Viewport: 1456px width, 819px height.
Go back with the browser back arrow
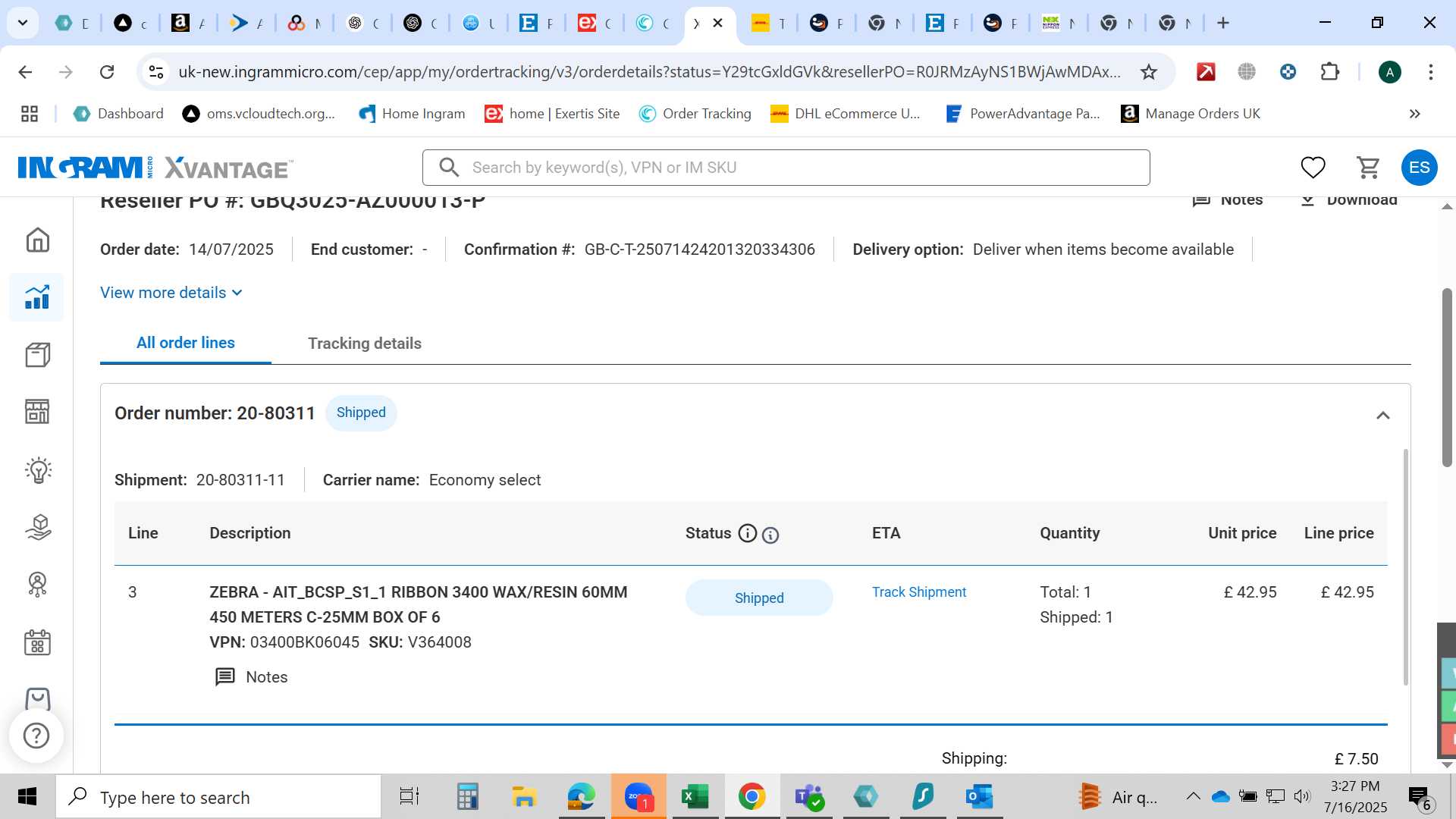click(x=25, y=72)
